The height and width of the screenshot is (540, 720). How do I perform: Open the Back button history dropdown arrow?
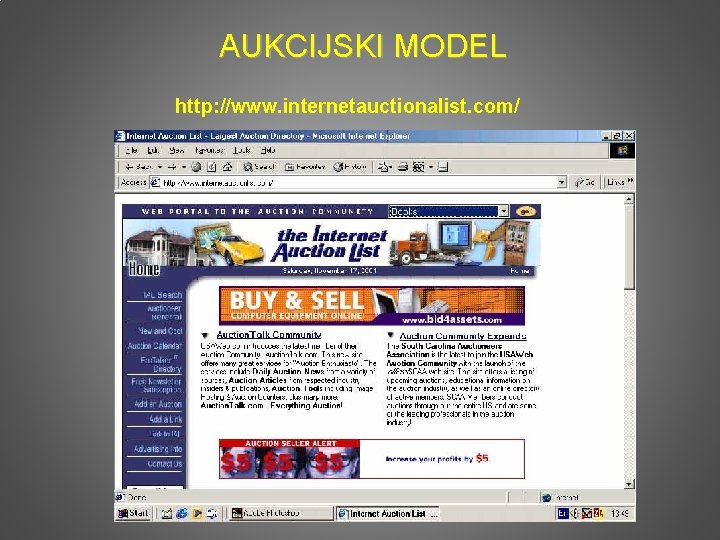tap(160, 167)
